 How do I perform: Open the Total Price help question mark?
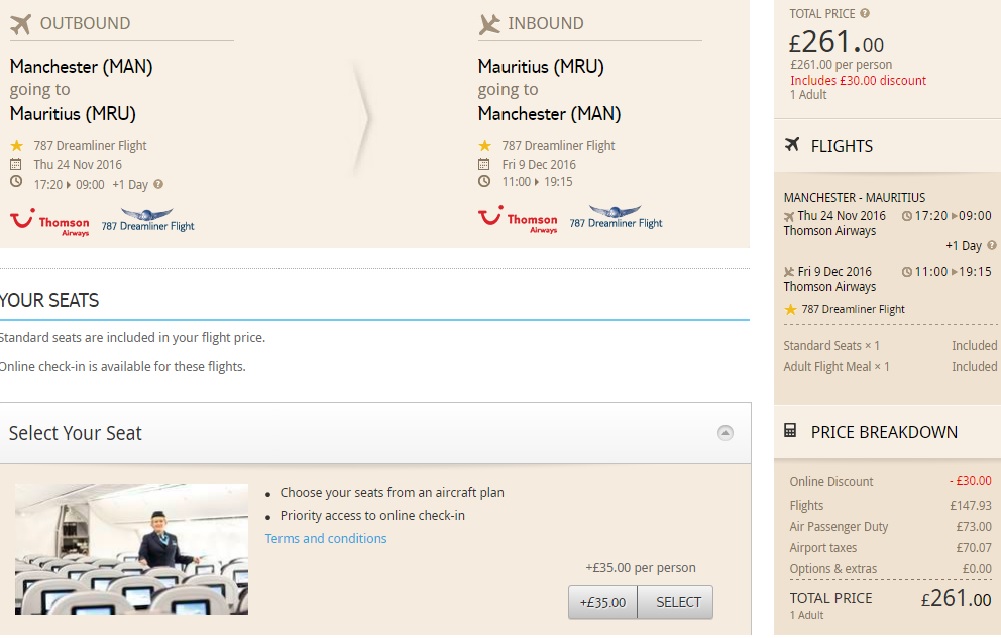point(864,13)
